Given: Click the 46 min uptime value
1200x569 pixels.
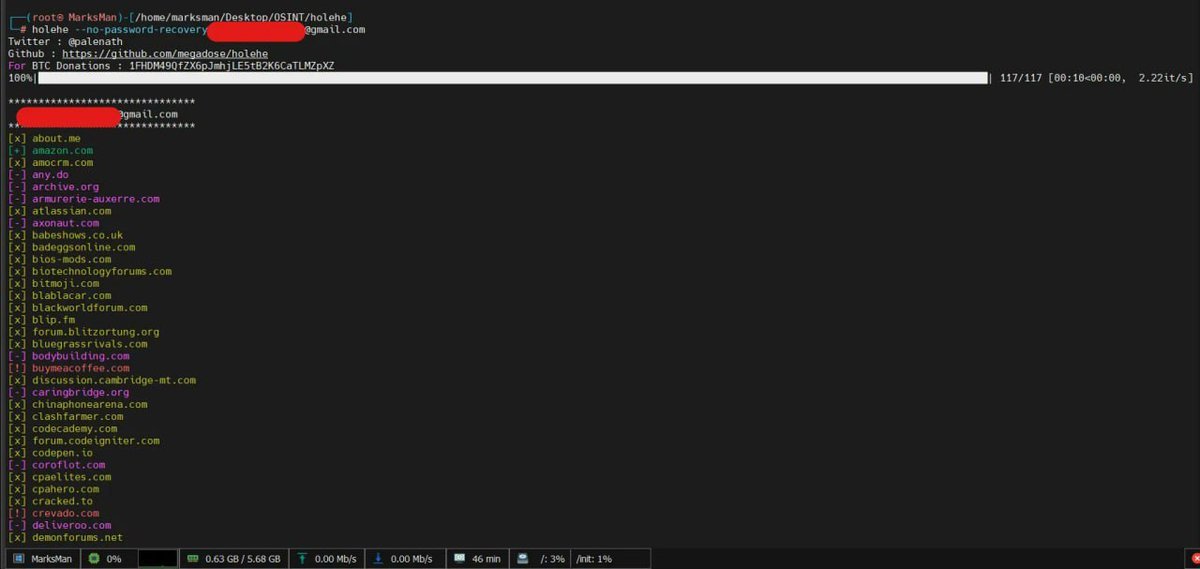Looking at the screenshot, I should 486,559.
